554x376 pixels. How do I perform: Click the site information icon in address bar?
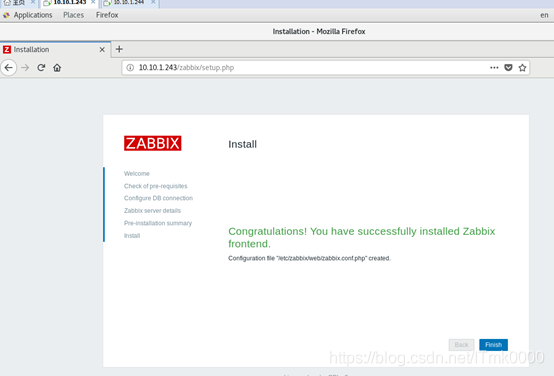click(130, 67)
